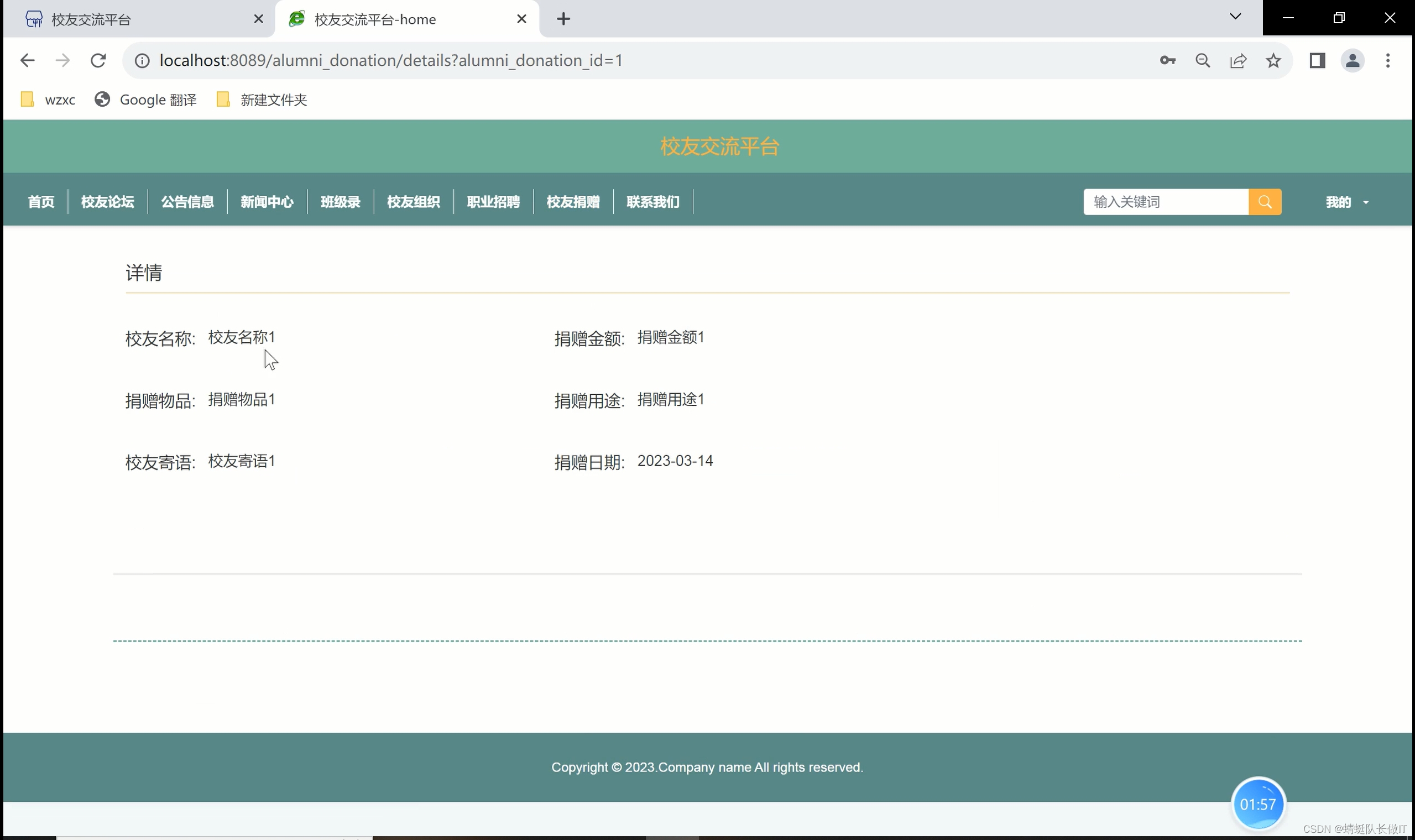Screen dimensions: 1415x840
Task: Visit the 联系我们 page
Action: tap(652, 201)
